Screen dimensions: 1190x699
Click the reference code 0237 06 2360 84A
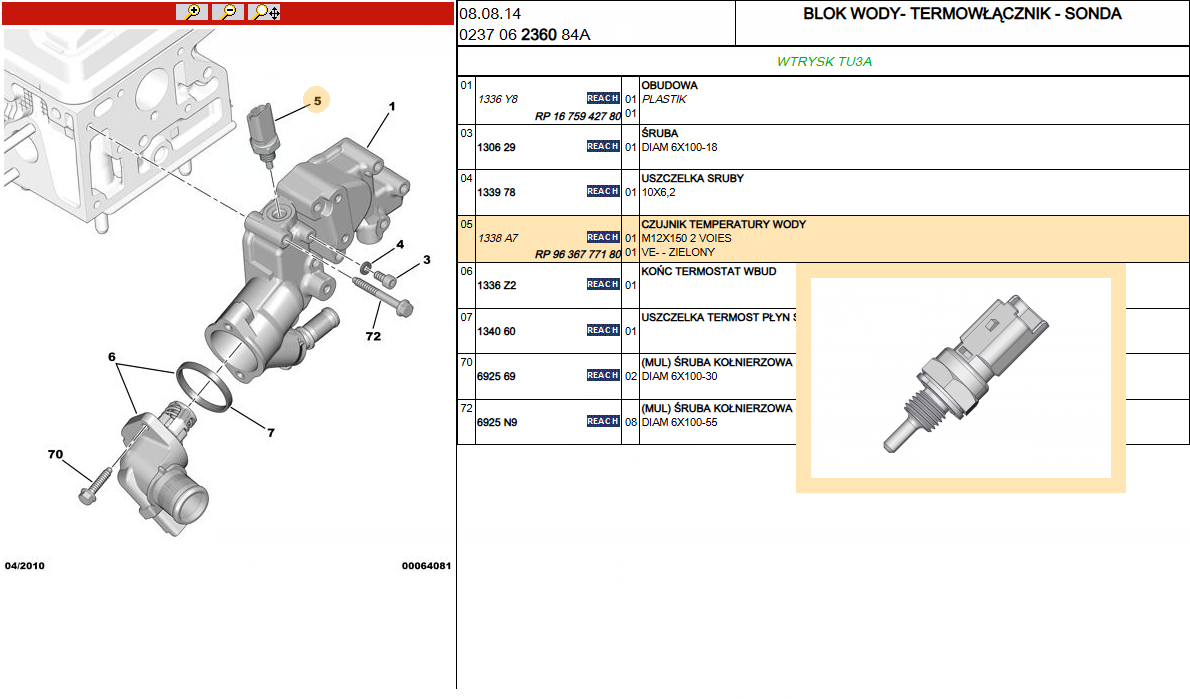click(524, 35)
